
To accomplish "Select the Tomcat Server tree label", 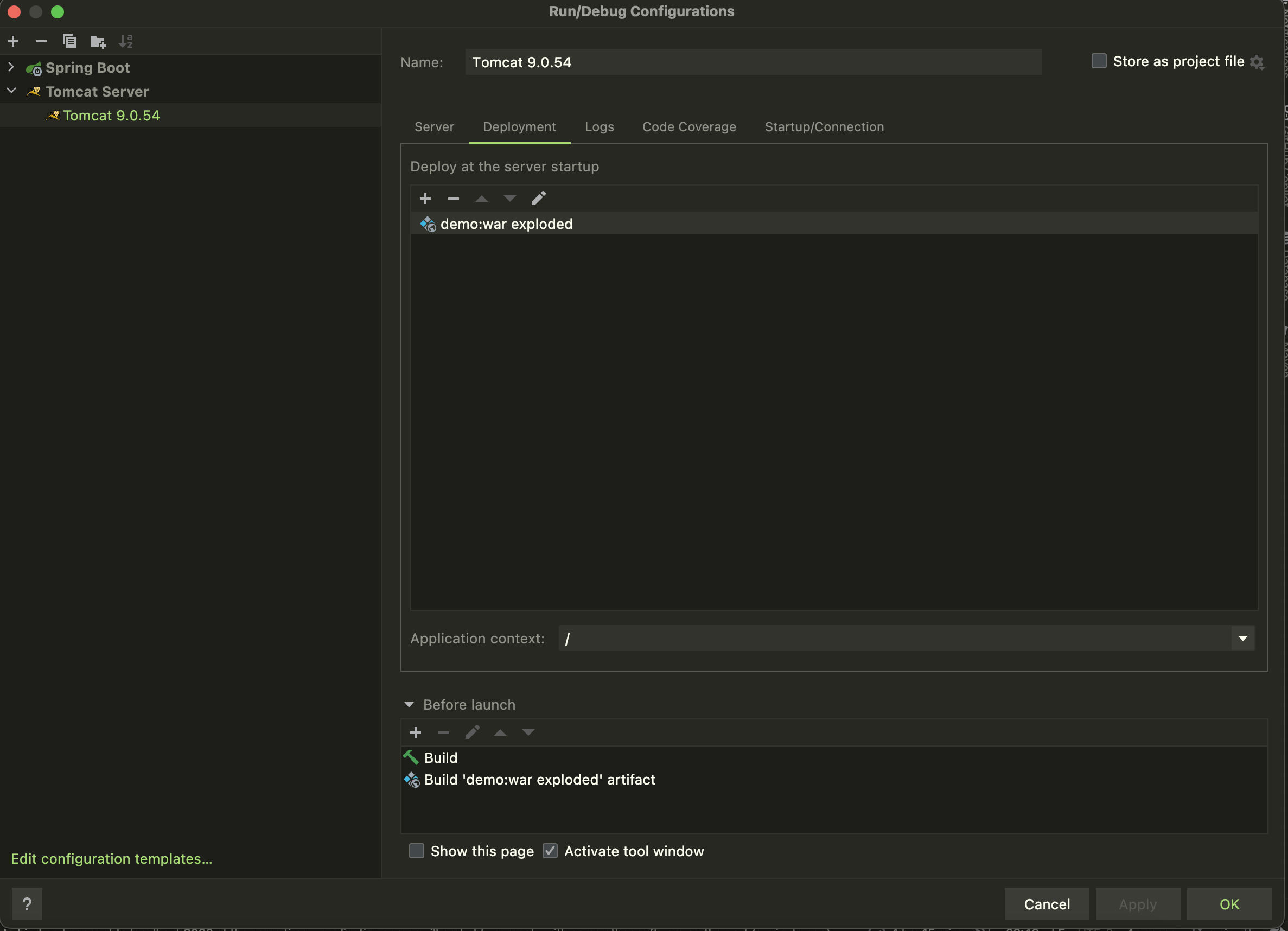I will 97,92.
